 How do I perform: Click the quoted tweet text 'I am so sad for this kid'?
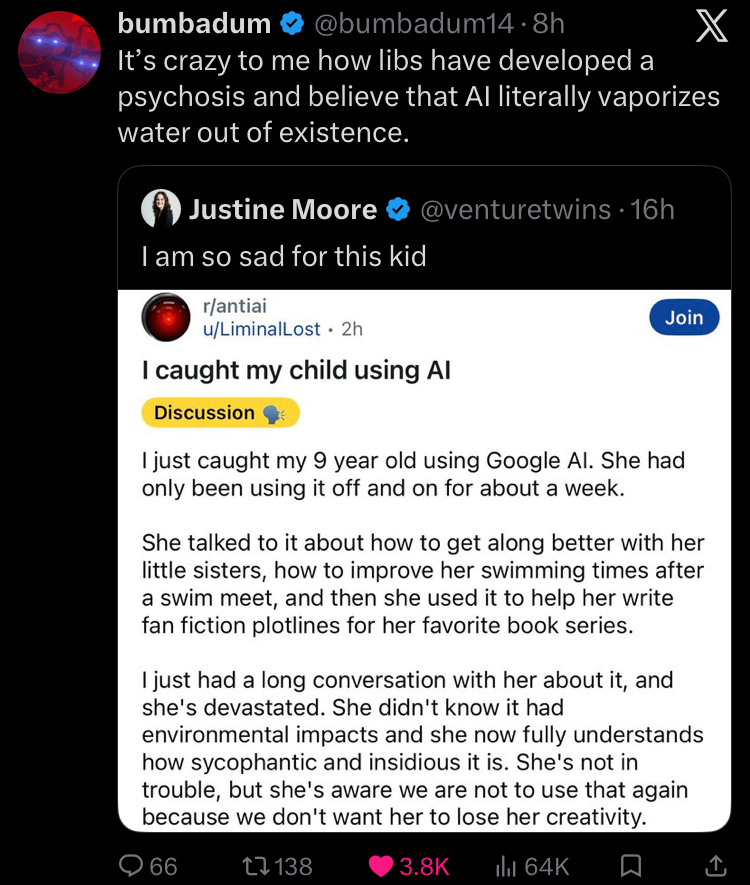pyautogui.click(x=284, y=256)
